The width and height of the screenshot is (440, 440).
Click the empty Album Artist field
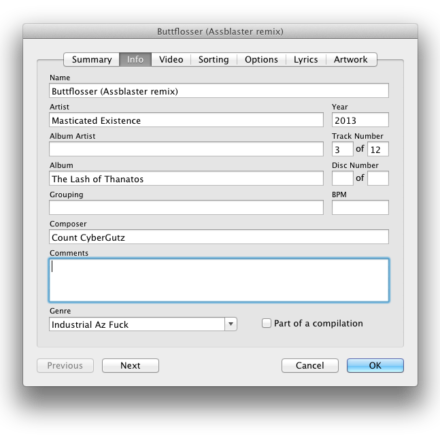click(186, 149)
